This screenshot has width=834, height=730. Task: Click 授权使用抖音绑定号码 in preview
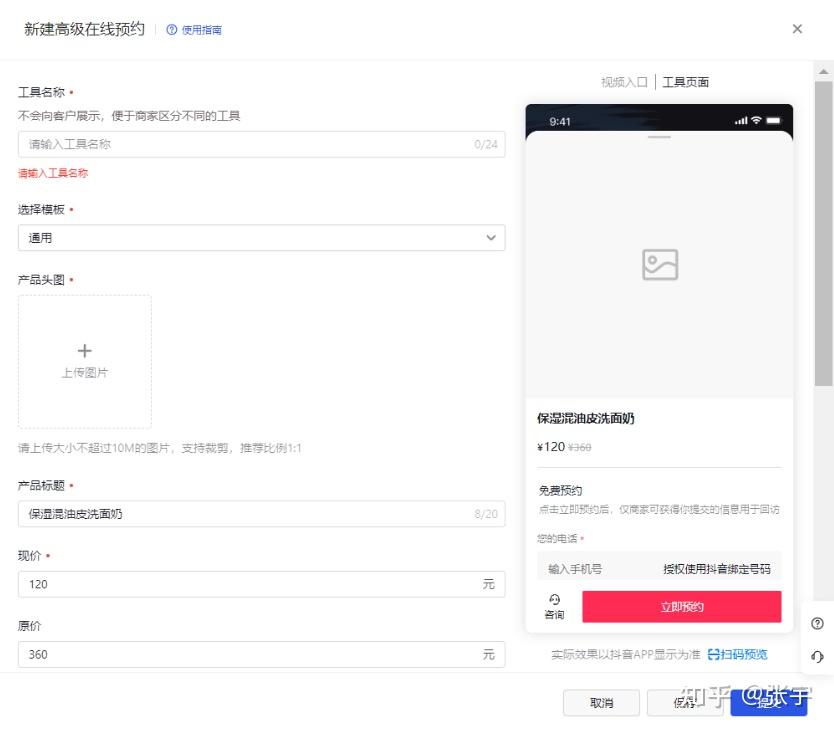(x=716, y=569)
